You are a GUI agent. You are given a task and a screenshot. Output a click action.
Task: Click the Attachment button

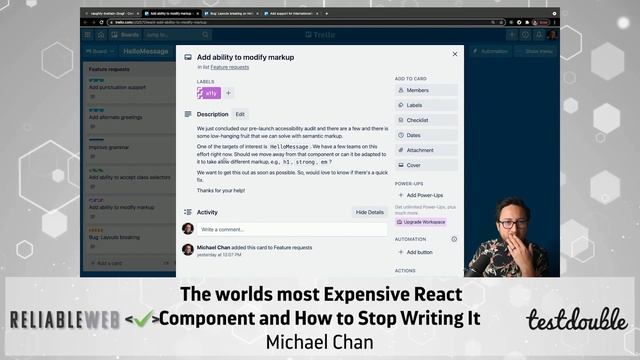(426, 150)
